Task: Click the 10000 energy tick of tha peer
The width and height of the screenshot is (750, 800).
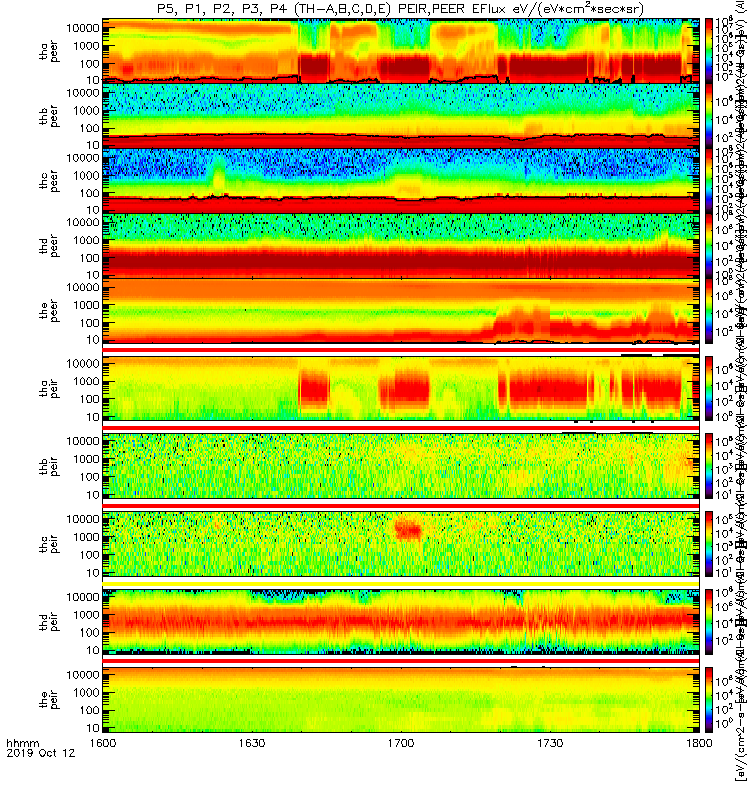Action: tap(83, 29)
